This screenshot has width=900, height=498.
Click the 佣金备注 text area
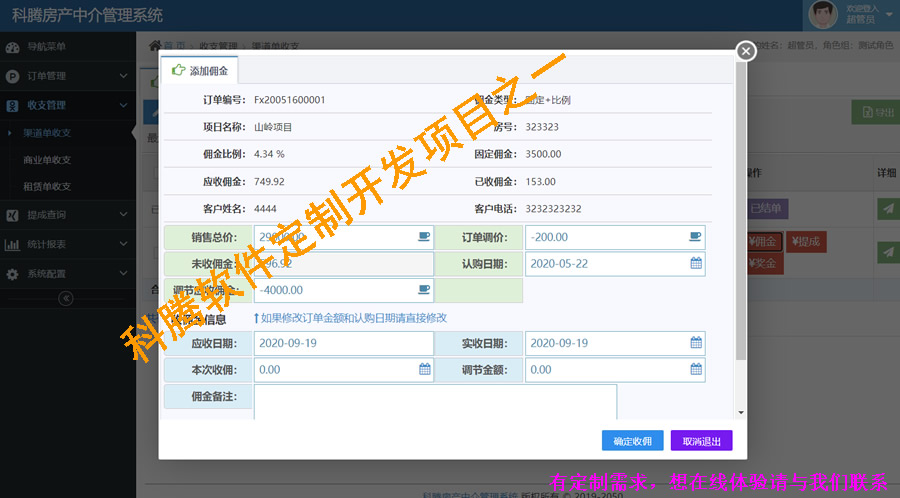coord(435,402)
